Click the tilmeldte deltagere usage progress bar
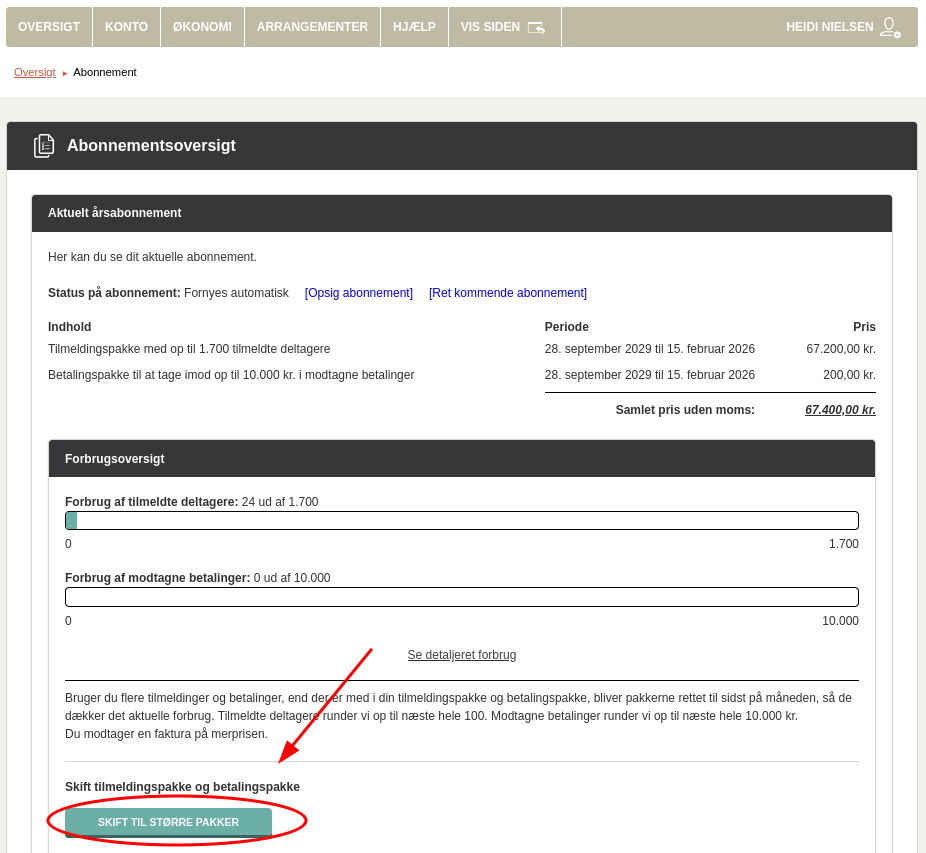Screen dimensions: 926x853 462,521
